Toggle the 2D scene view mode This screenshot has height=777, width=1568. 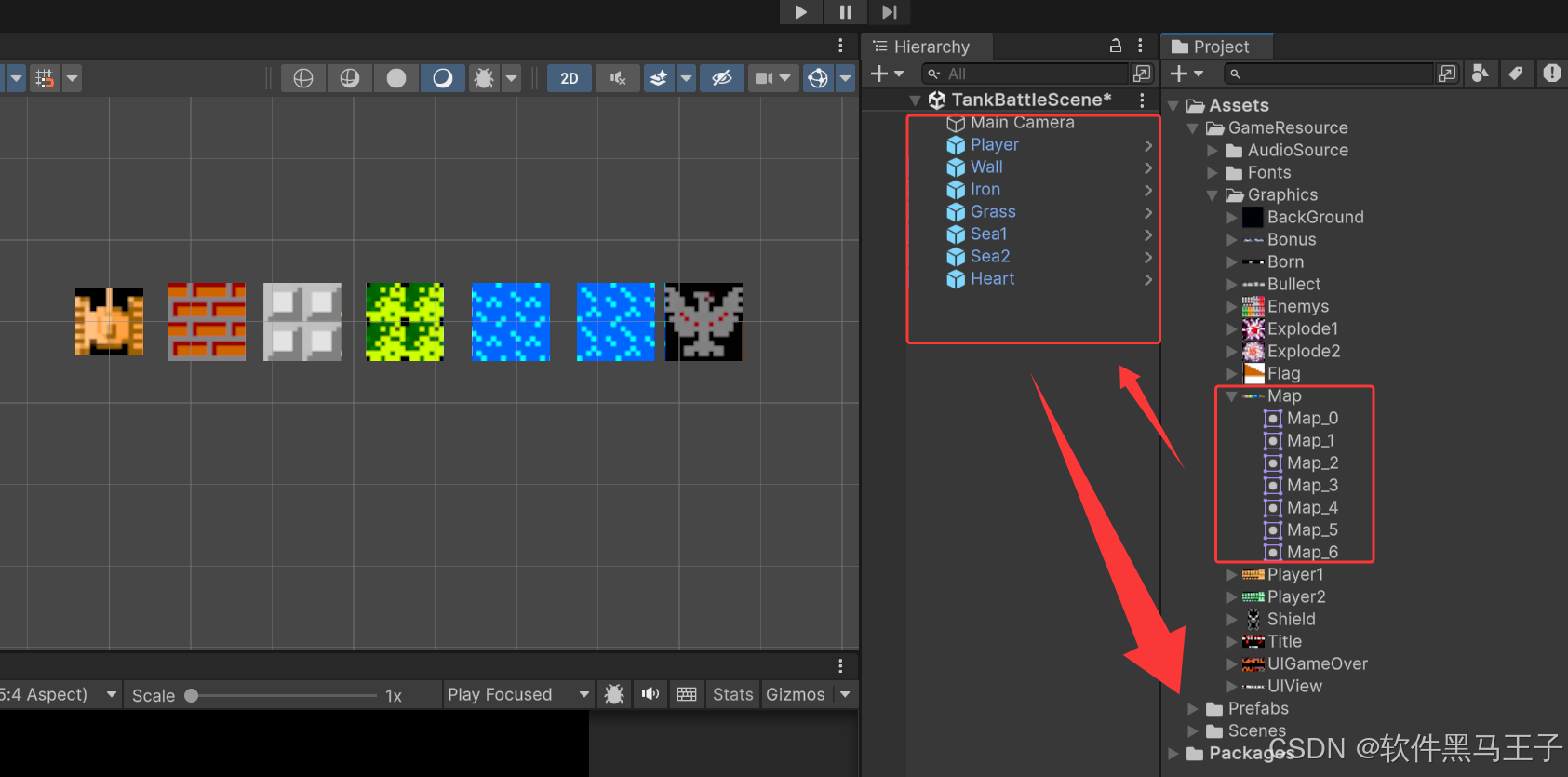click(570, 78)
